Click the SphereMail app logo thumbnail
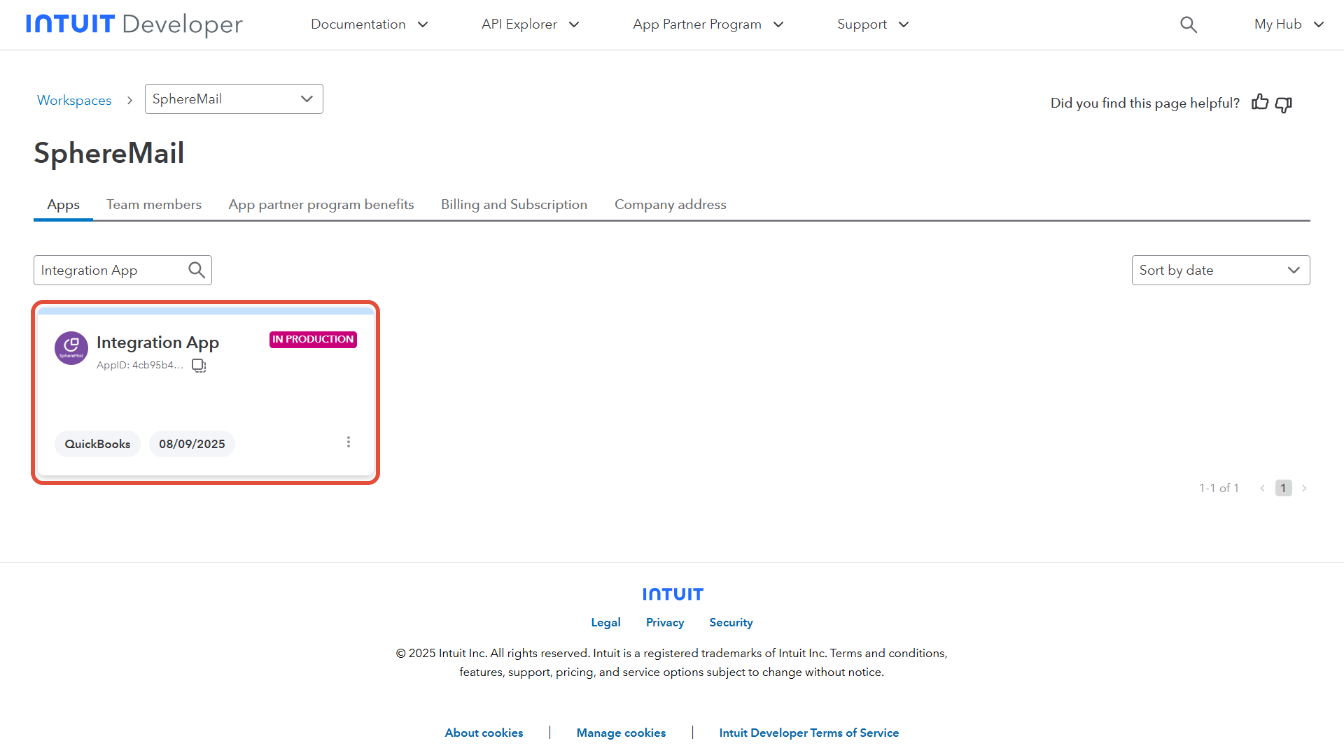The image size is (1344, 755). 71,348
